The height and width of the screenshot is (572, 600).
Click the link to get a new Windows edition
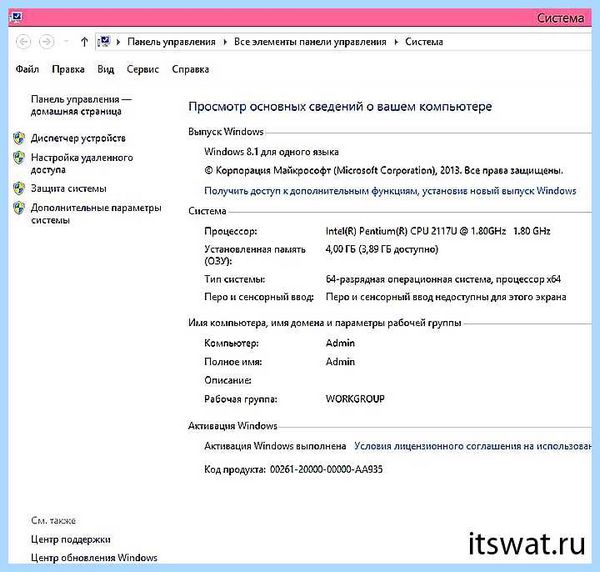pyautogui.click(x=390, y=191)
